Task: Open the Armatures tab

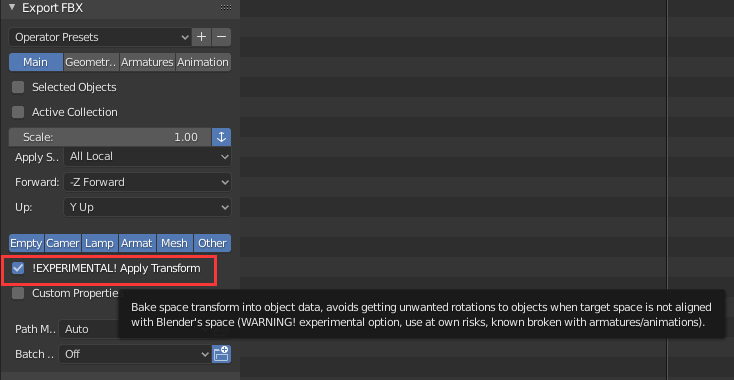Action: coord(147,62)
